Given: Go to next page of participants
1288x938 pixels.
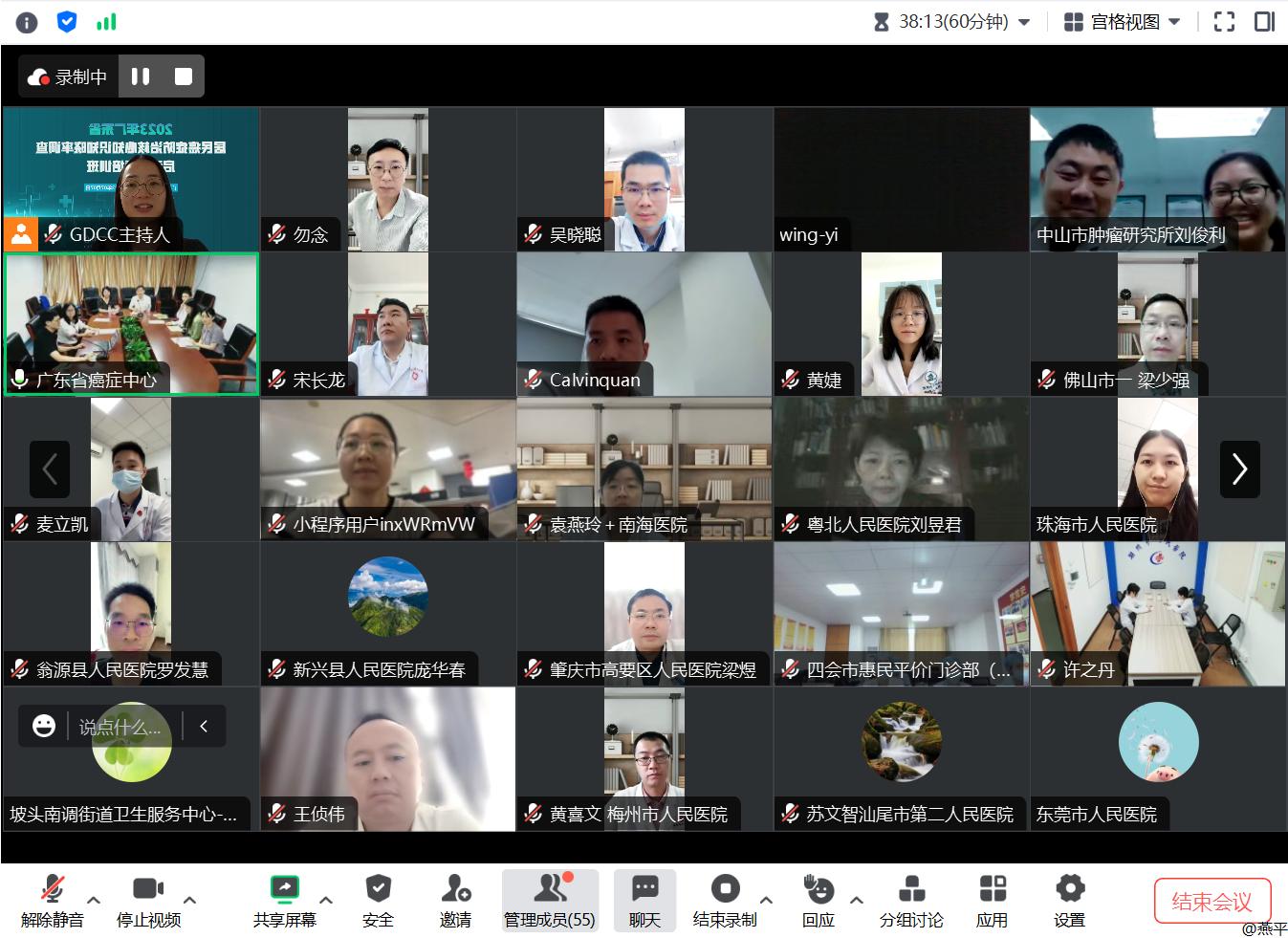Looking at the screenshot, I should [1239, 469].
